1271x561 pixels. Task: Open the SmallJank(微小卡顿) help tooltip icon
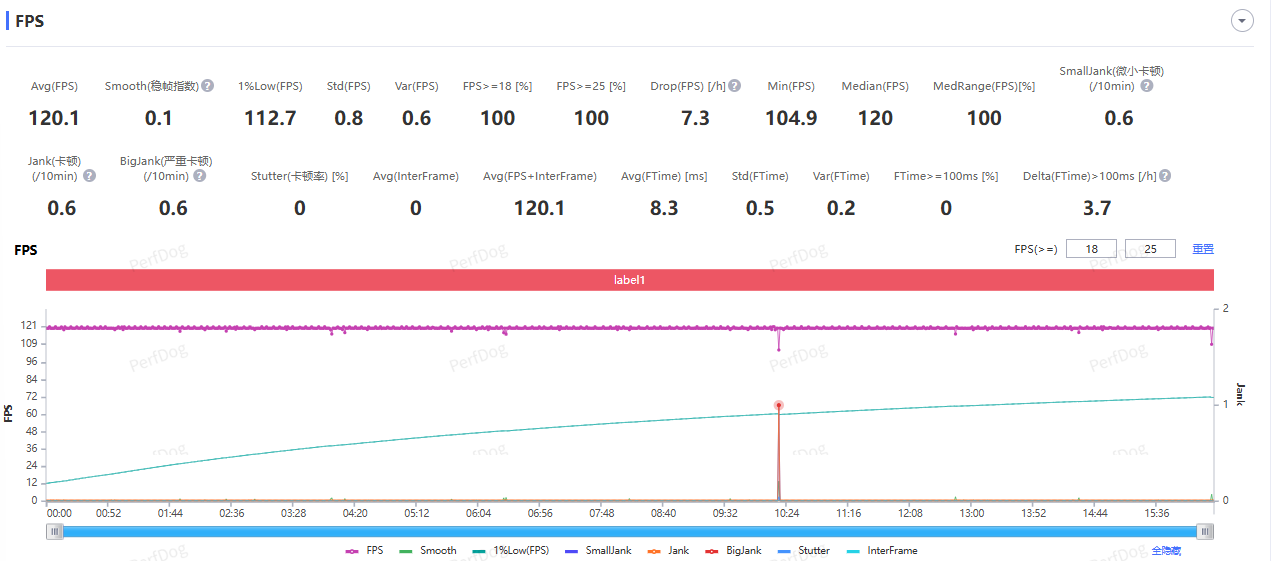1146,86
